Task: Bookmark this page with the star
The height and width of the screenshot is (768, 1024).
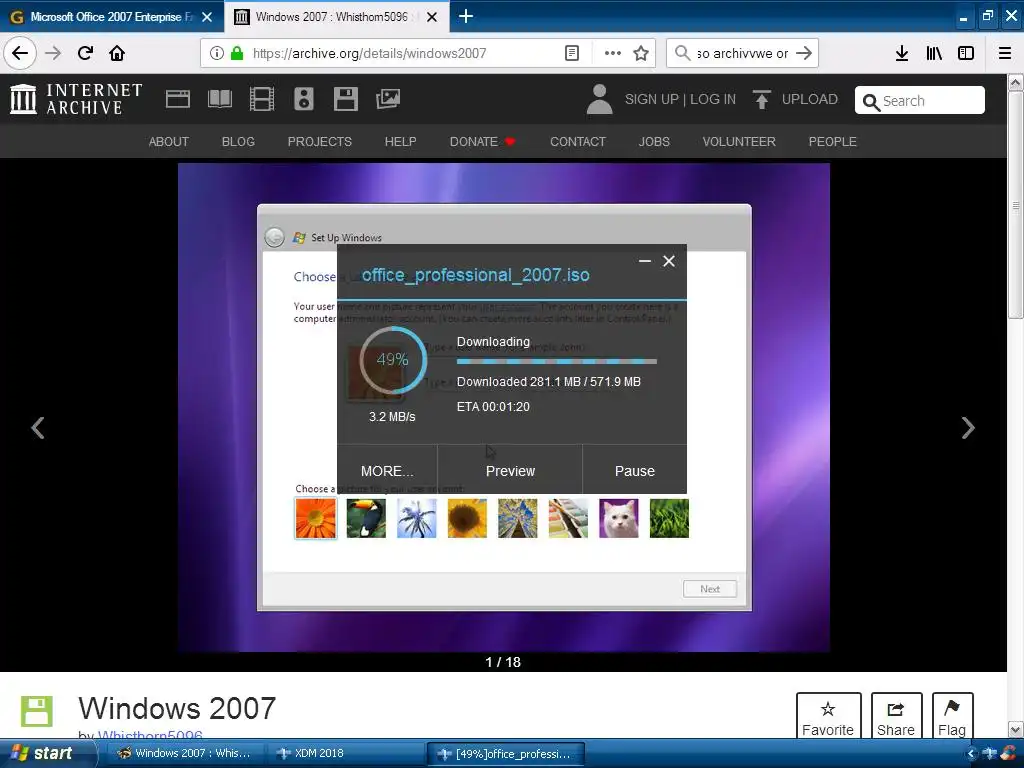Action: 641,54
